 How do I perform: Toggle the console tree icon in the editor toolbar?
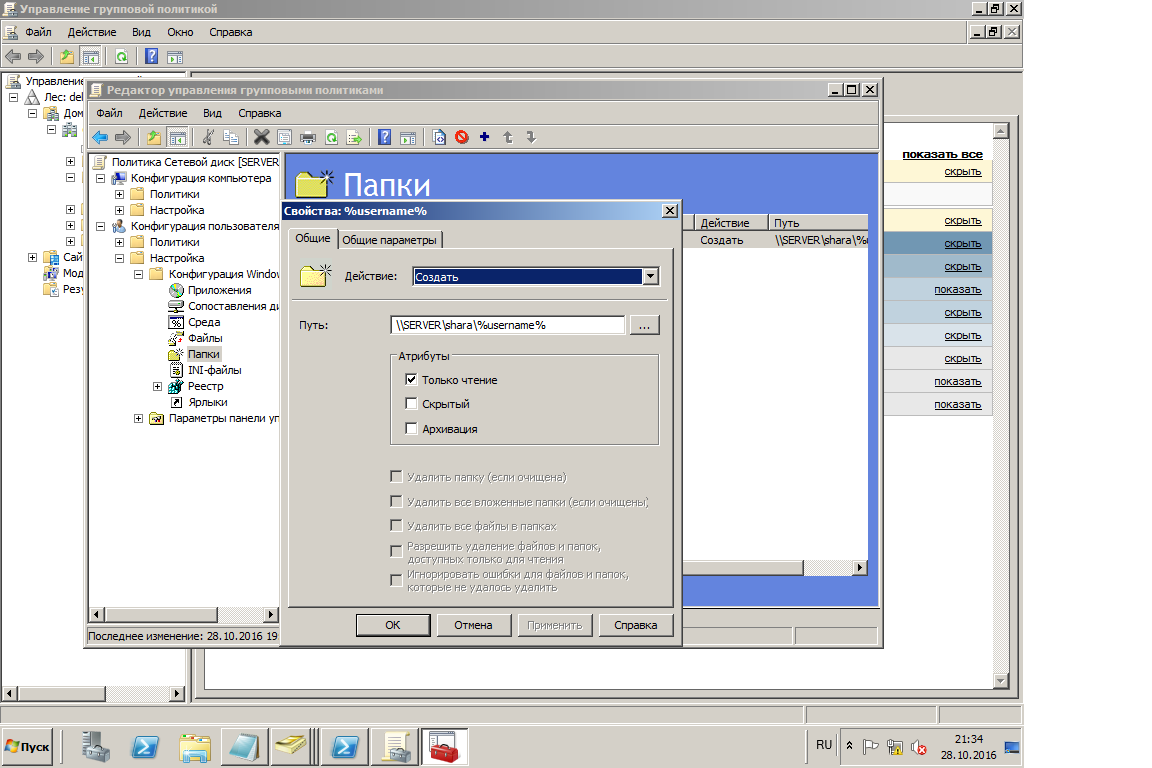coord(177,137)
